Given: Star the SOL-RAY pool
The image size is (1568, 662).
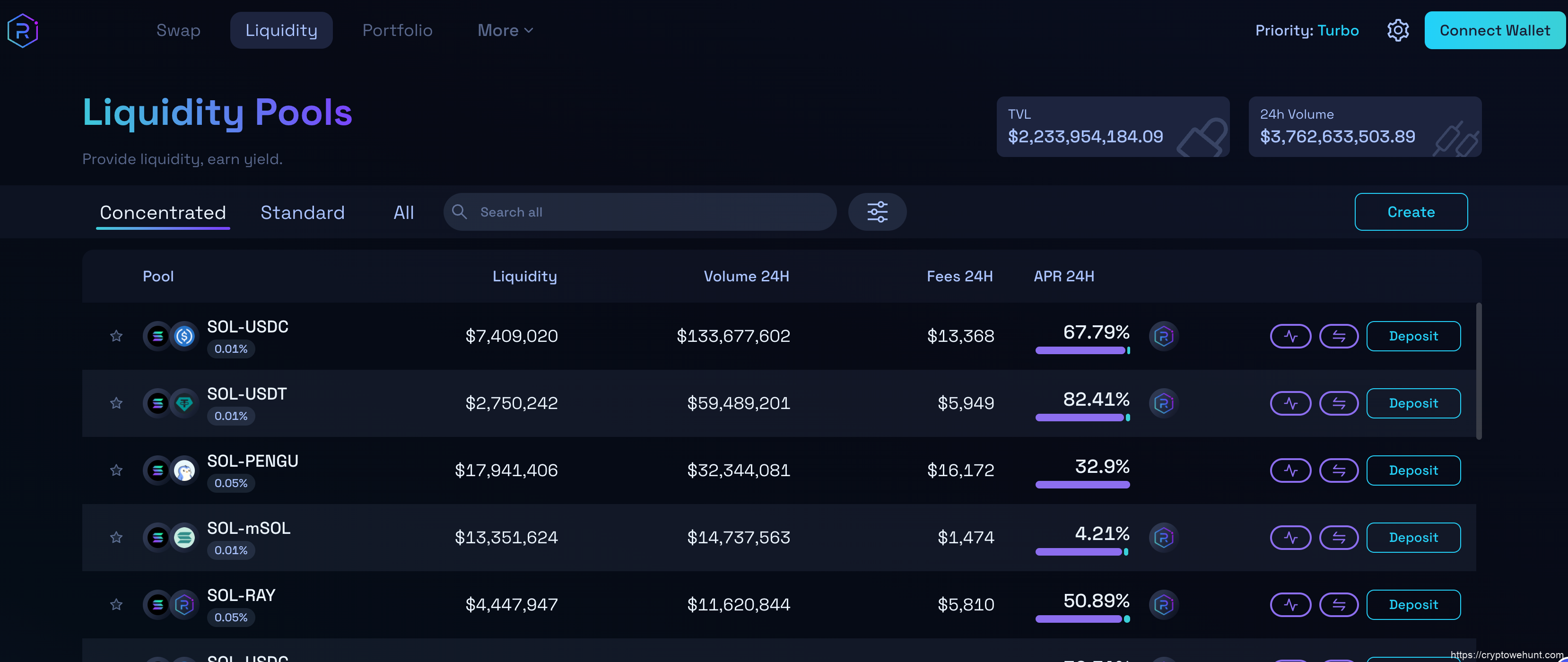Looking at the screenshot, I should (x=116, y=605).
